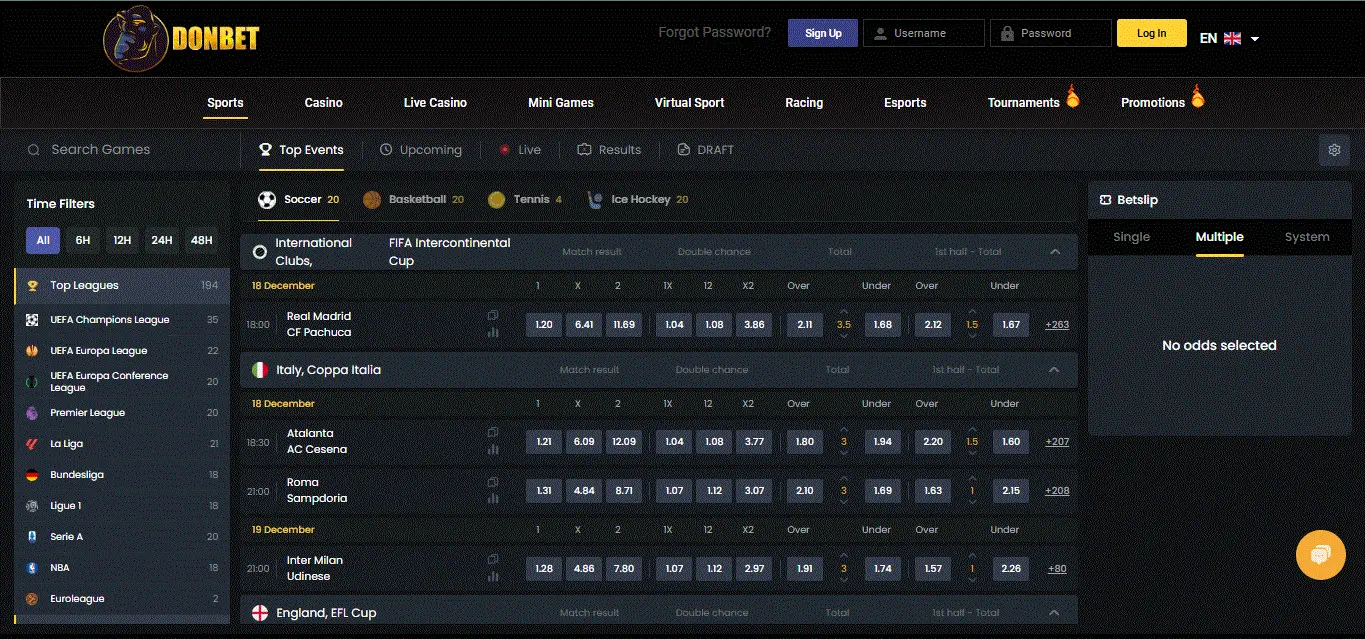Select the 24H time filter
This screenshot has width=1365, height=639.
(162, 240)
